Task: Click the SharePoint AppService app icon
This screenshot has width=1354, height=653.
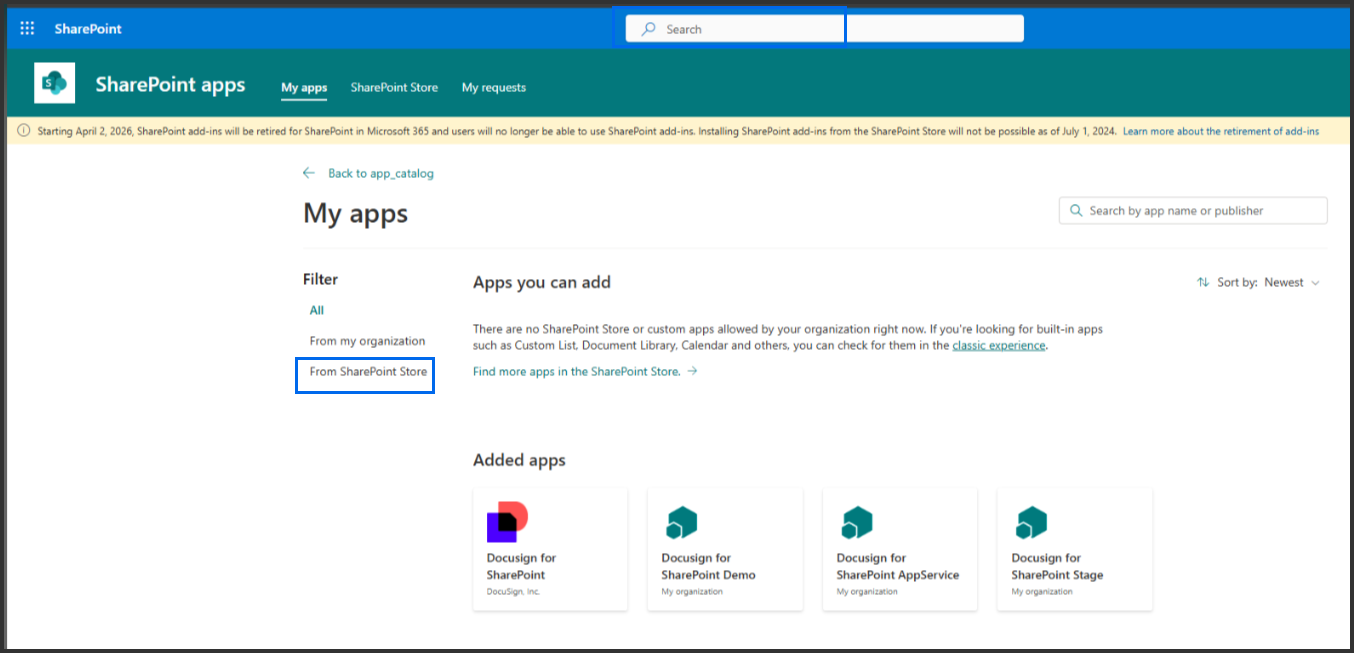Action: coord(856,522)
